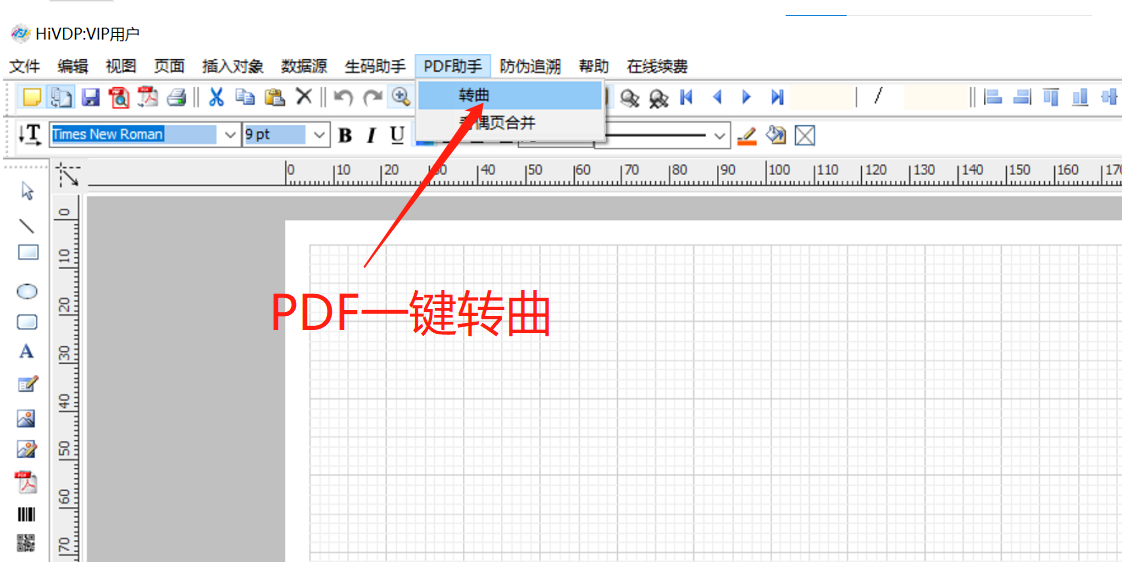Open PDF preview icon with magnifier
Screen dimensions: 1122x567
119,97
